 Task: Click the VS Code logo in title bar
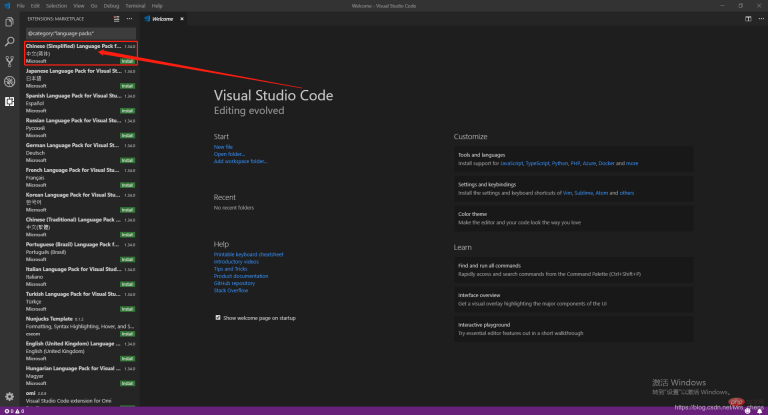click(x=7, y=6)
